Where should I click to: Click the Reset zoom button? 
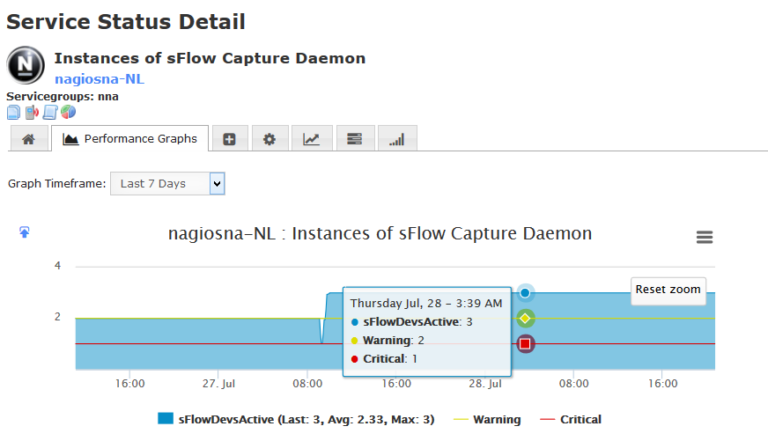coord(668,290)
